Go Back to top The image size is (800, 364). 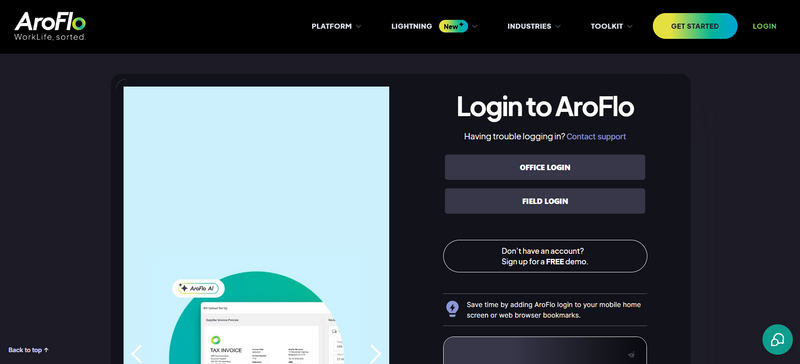29,350
